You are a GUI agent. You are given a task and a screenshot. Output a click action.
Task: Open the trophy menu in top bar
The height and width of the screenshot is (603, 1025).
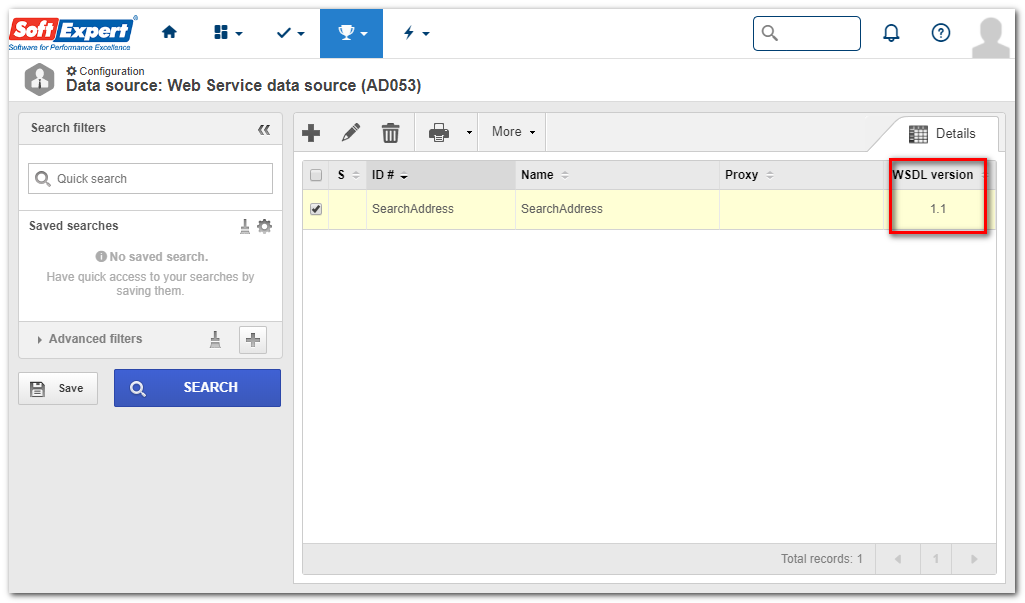[x=352, y=33]
